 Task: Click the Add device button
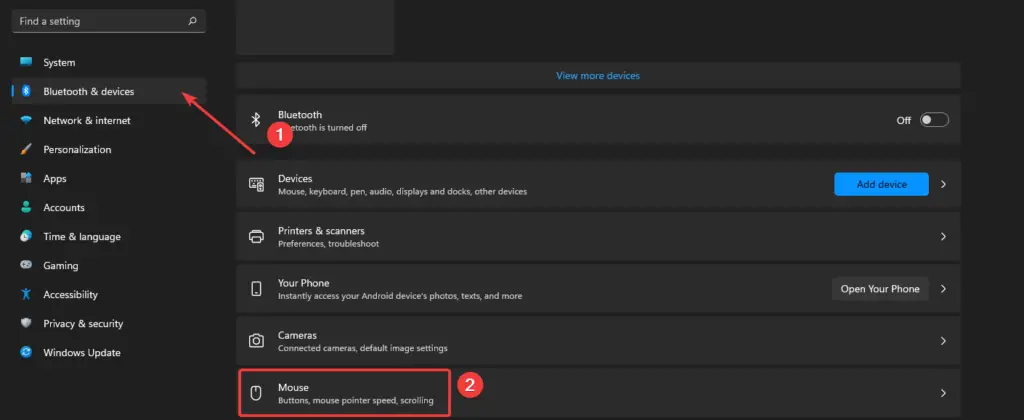click(x=881, y=184)
